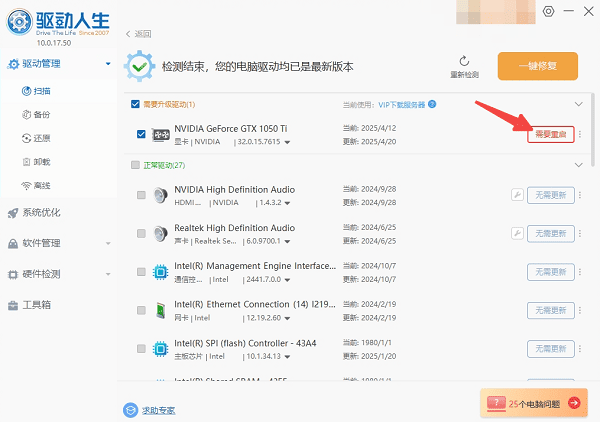The height and width of the screenshot is (422, 600).
Task: Toggle the 需要升级驱动(1) group checkbox
Action: click(135, 104)
